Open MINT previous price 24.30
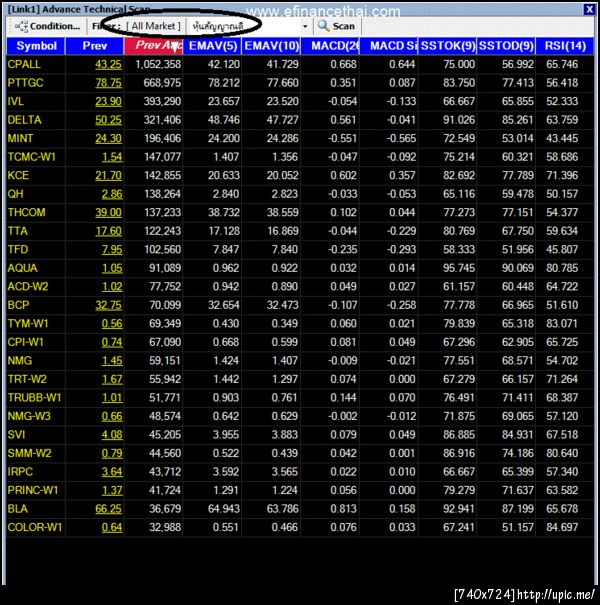Screen dimensions: 600x605 (x=108, y=139)
